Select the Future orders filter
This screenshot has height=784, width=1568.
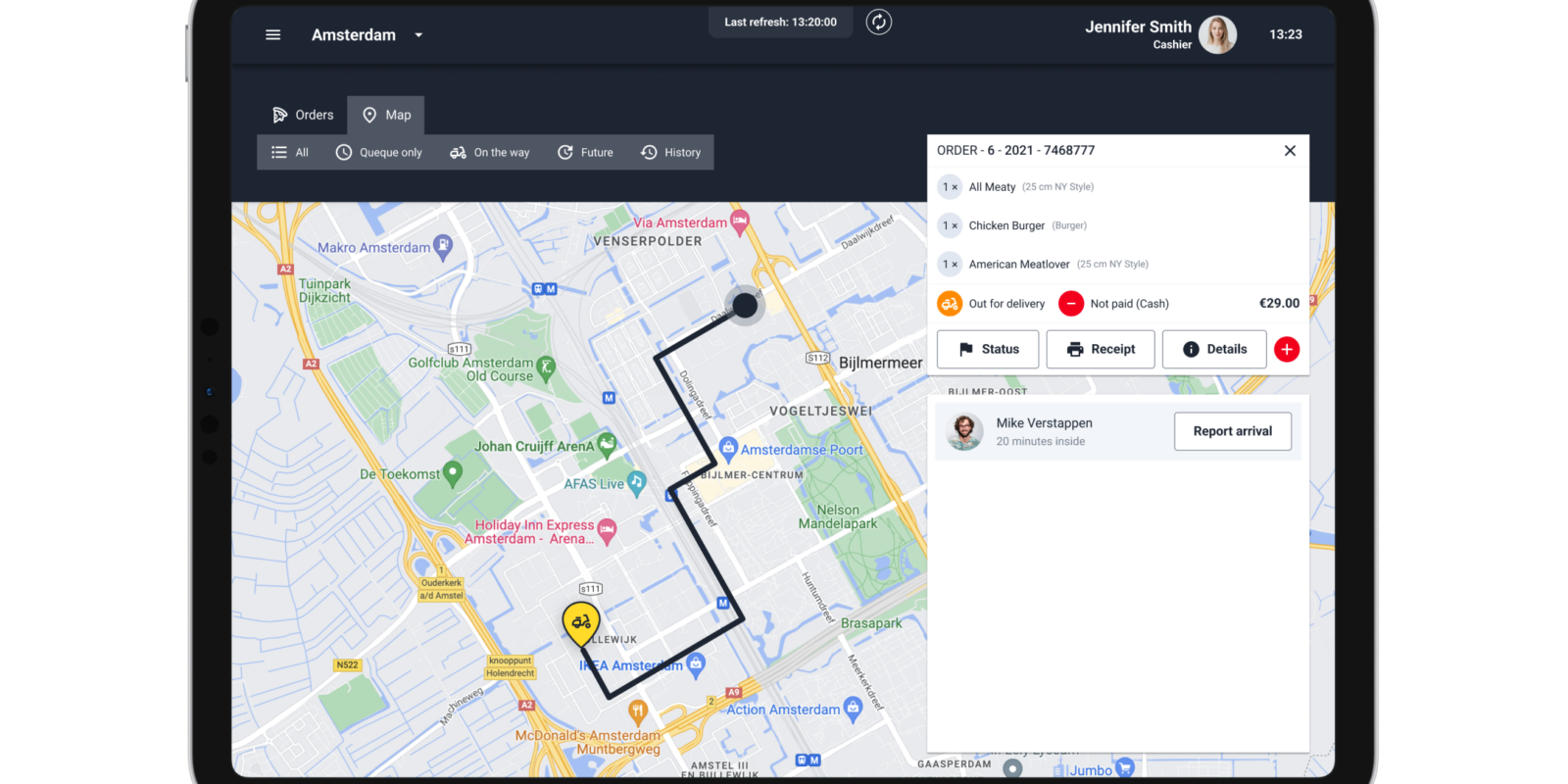tap(585, 153)
